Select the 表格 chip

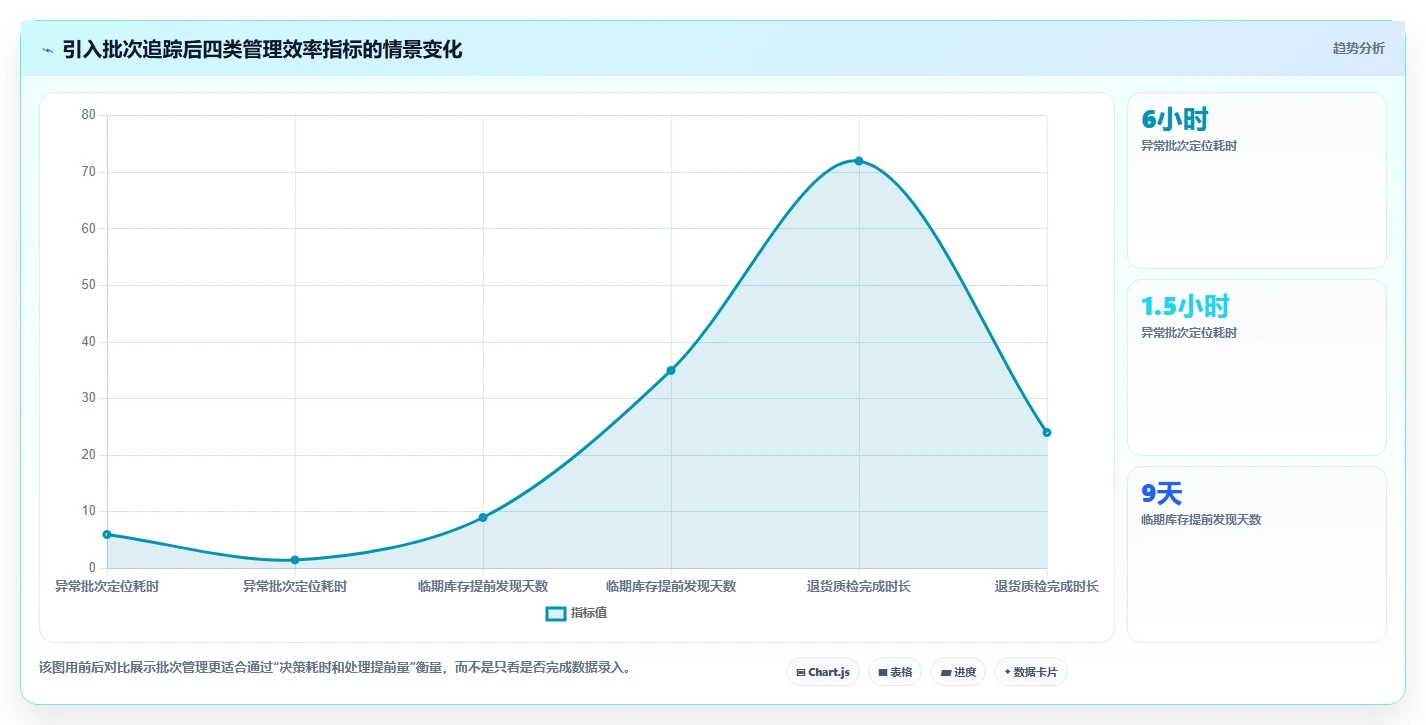point(895,672)
